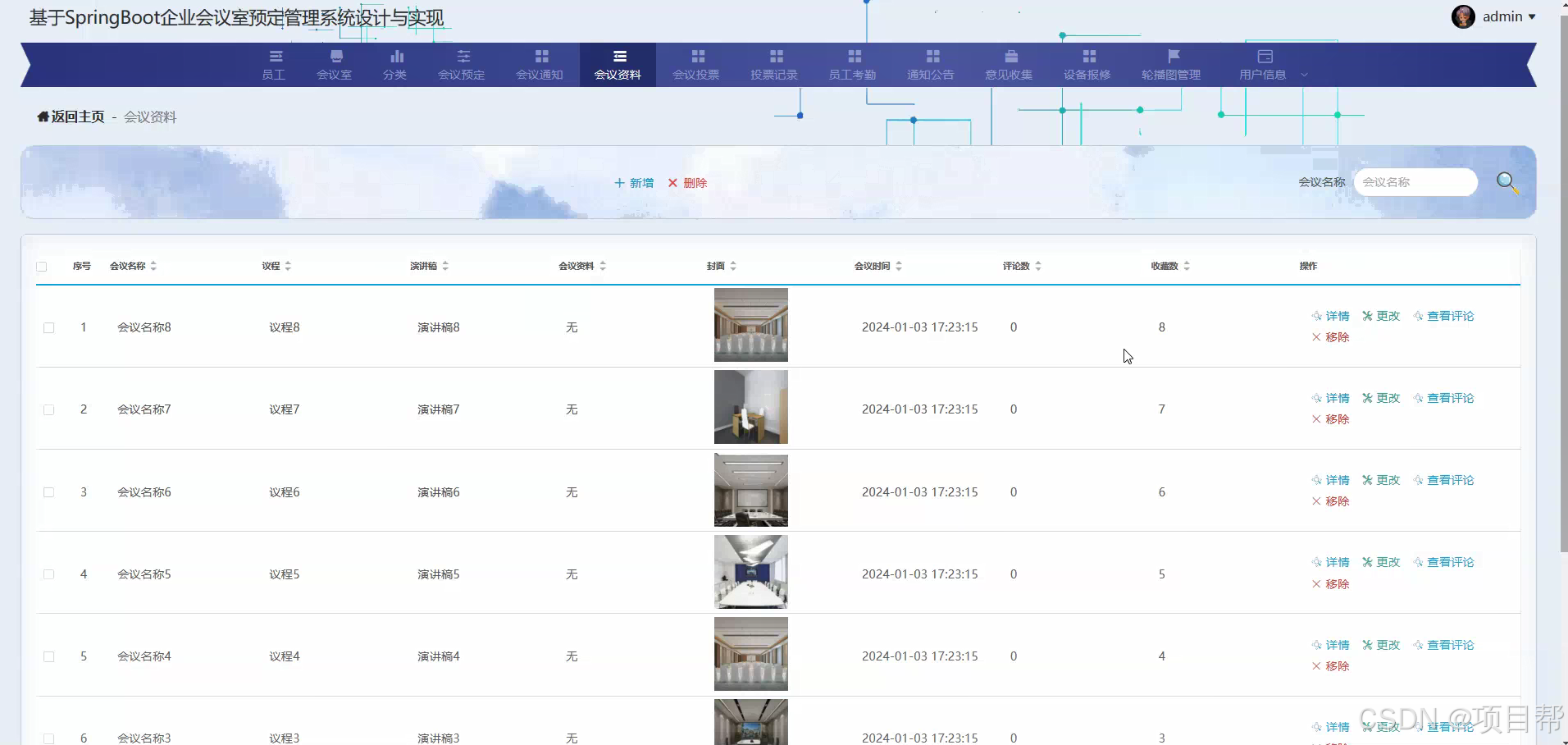
Task: Sort the 会议资料 column with its arrows
Action: click(603, 266)
